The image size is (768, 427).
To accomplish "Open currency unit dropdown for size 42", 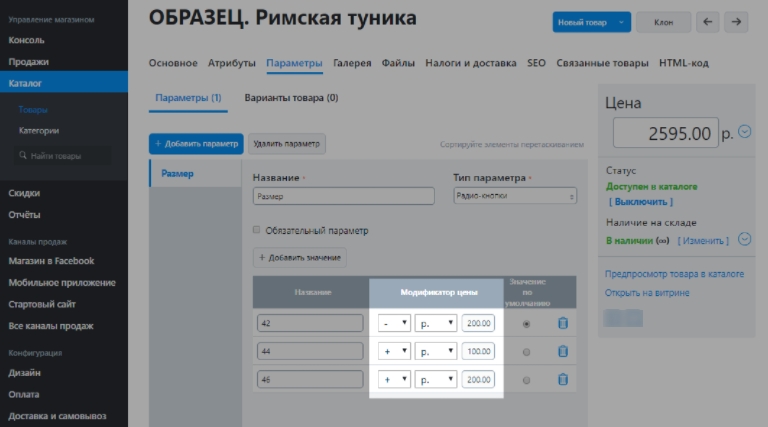I will pos(436,323).
